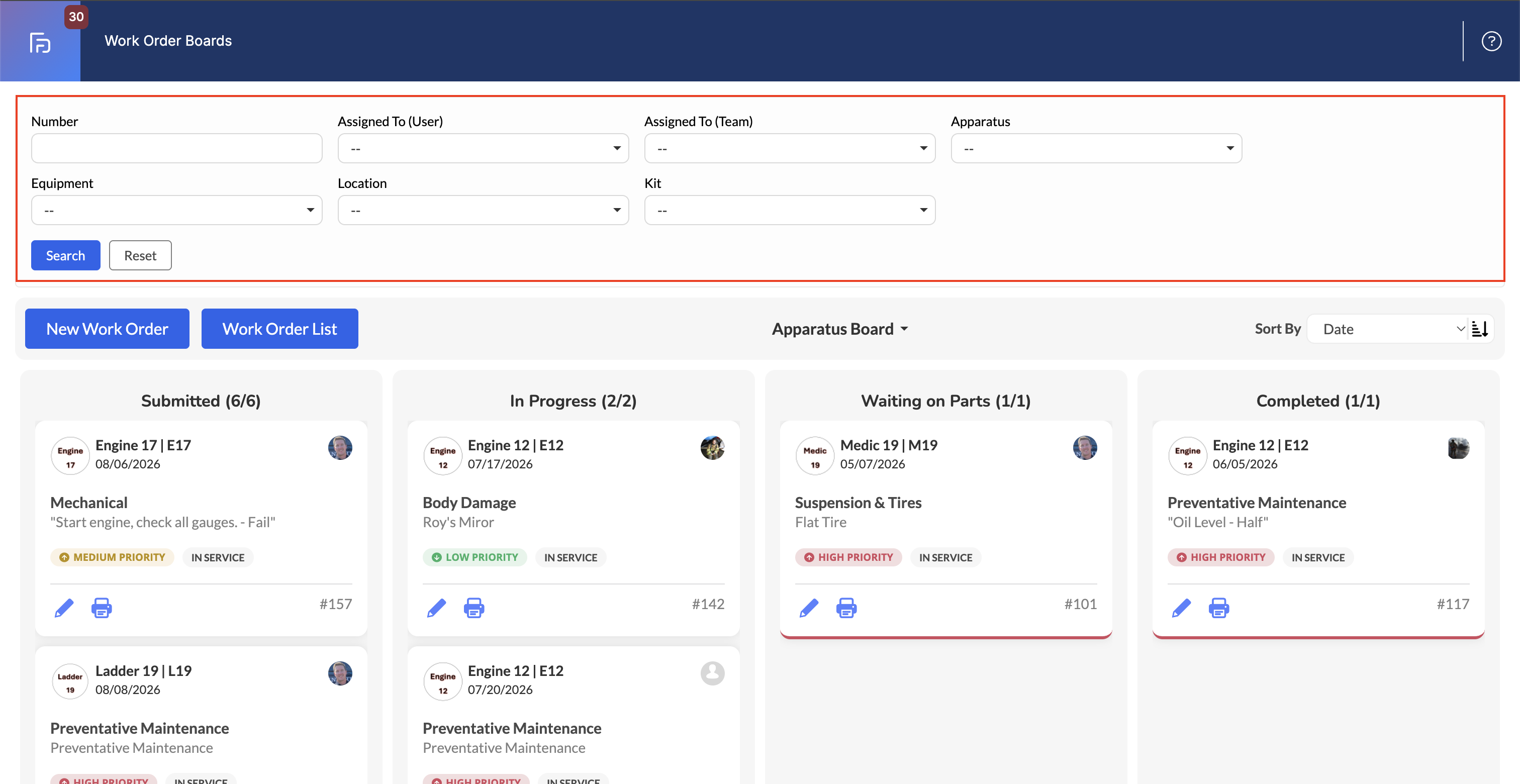Click the Waiting on Parts (1/1) header
This screenshot has height=784, width=1520.
(x=946, y=401)
